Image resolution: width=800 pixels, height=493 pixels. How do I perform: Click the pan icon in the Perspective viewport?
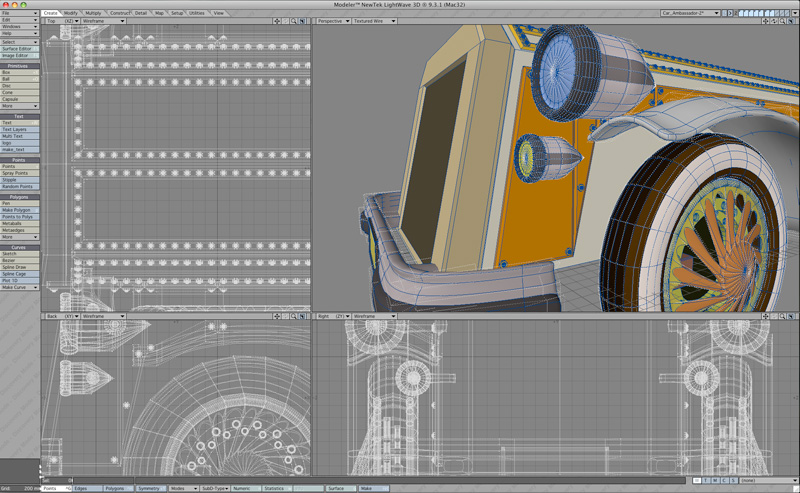pyautogui.click(x=767, y=20)
